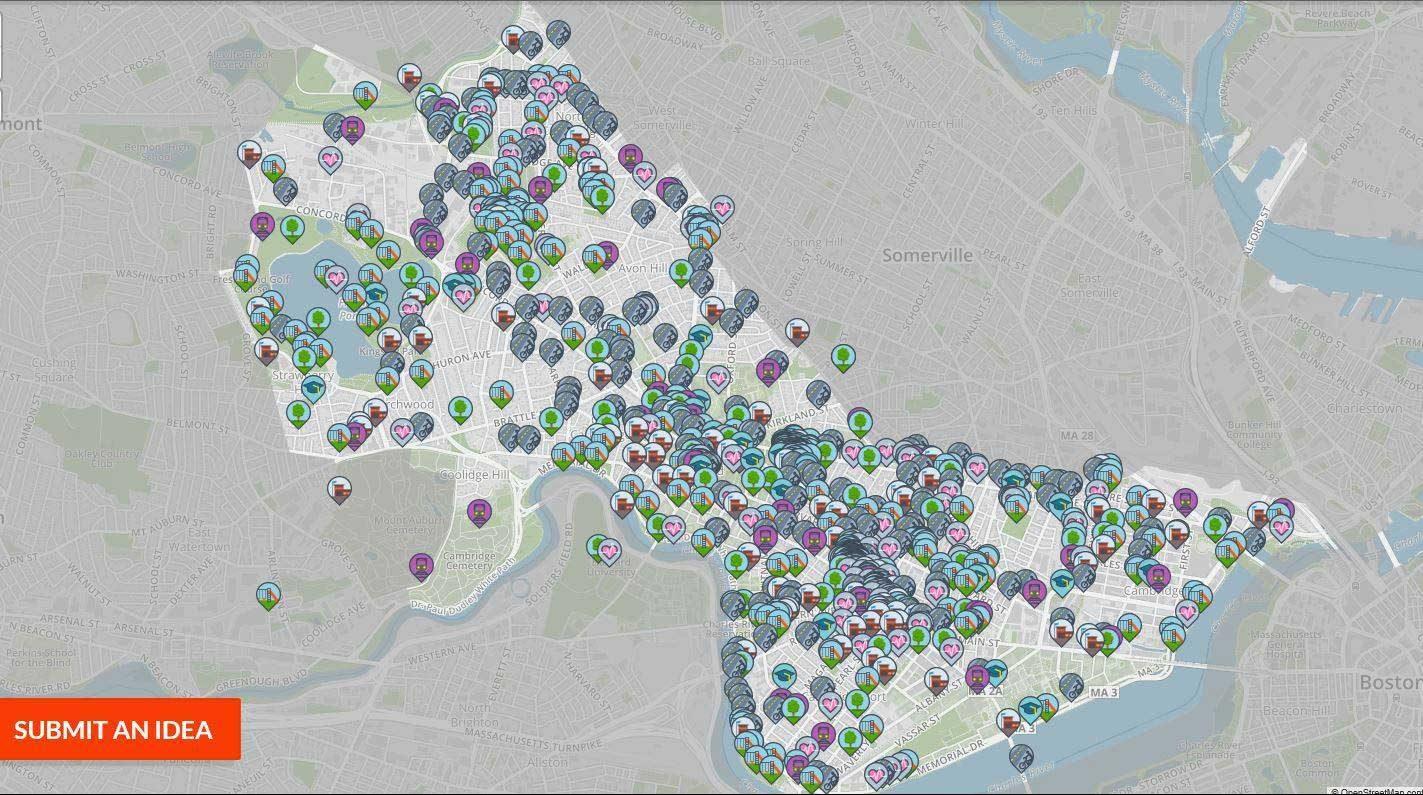The height and width of the screenshot is (795, 1423).
Task: Click the SUBMIT AN IDEA button
Action: pos(120,729)
